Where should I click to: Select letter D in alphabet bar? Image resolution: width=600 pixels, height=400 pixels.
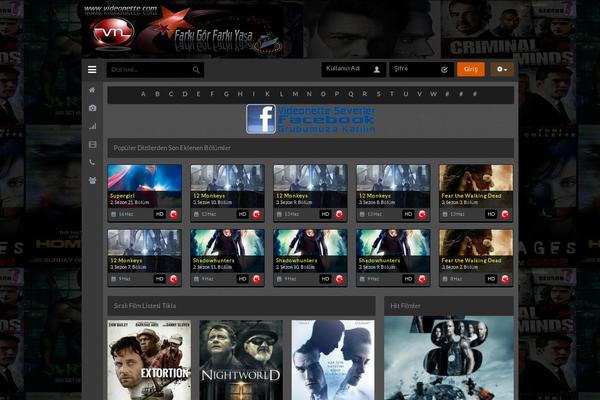point(185,94)
